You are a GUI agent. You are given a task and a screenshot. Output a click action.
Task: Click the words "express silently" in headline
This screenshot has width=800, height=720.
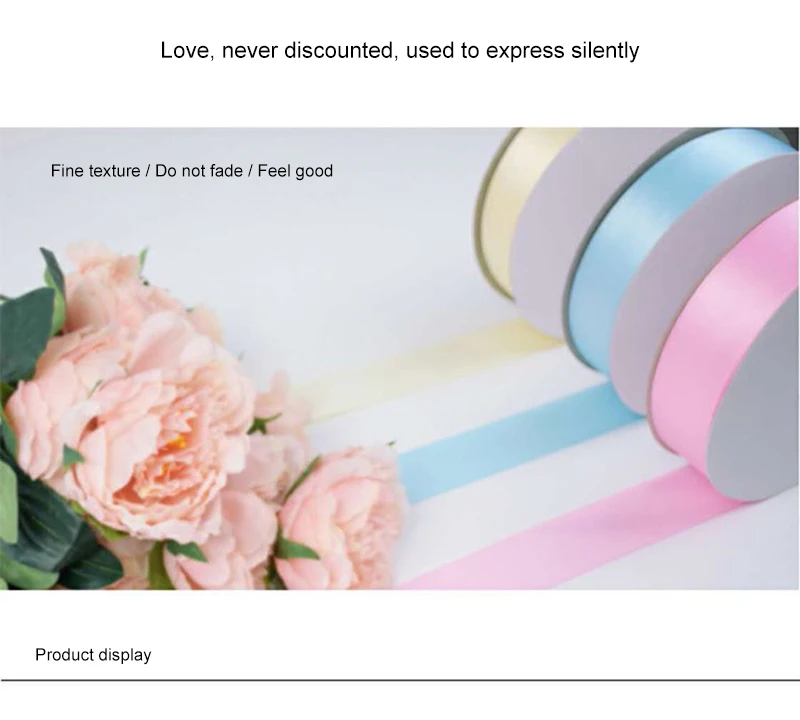tap(562, 51)
